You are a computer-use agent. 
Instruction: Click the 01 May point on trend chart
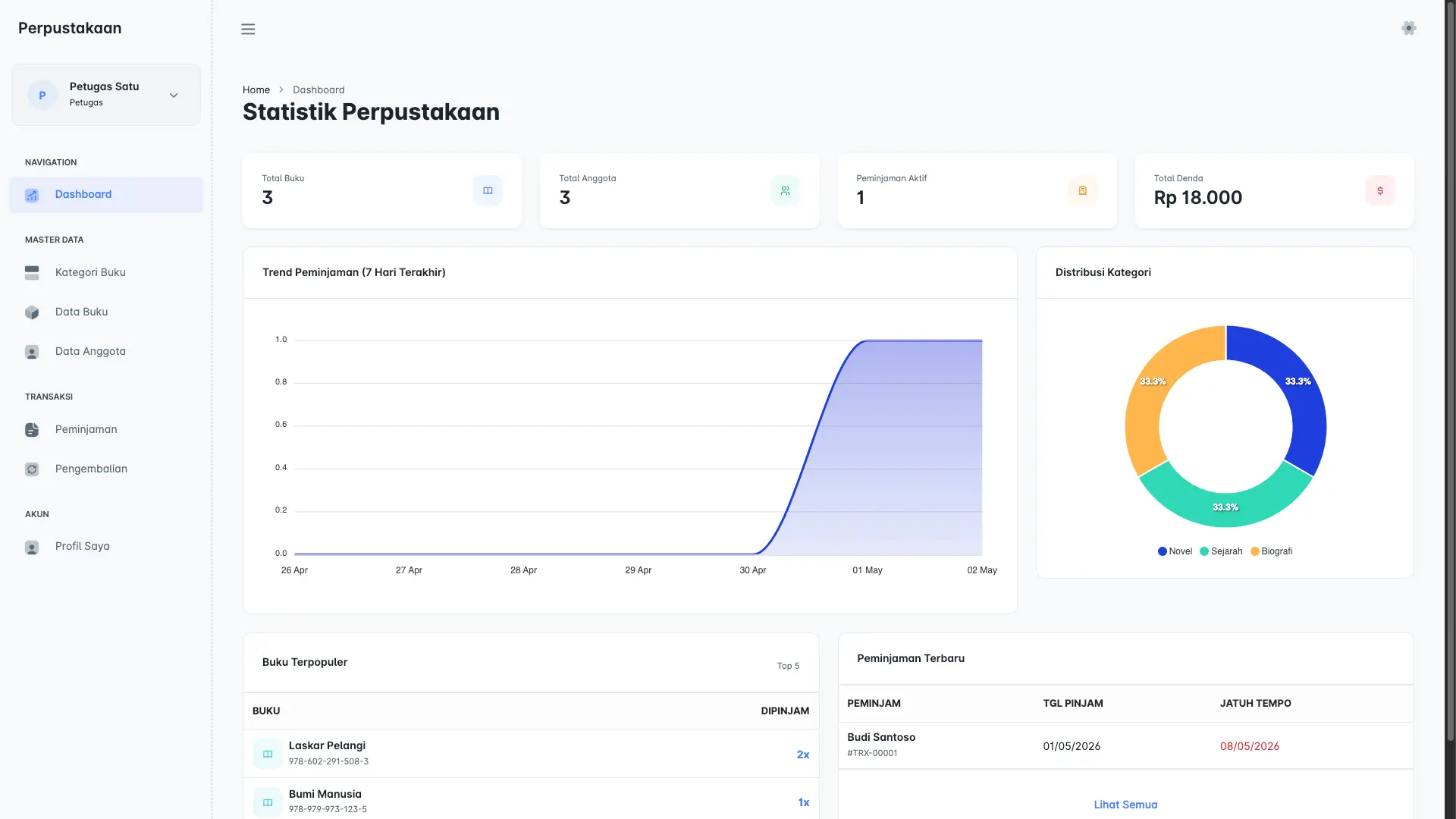[868, 341]
